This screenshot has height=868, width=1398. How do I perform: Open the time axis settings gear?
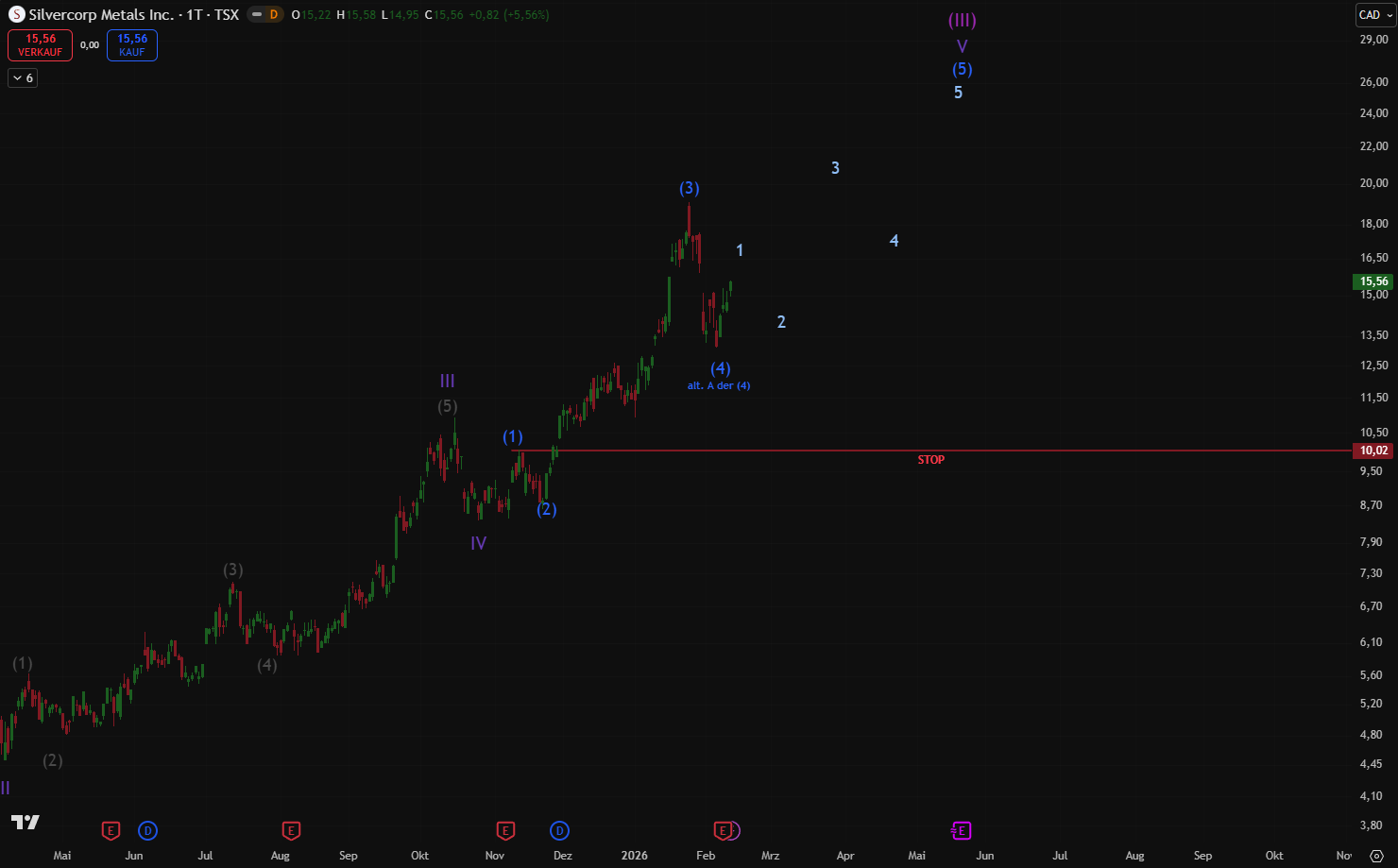1376,856
